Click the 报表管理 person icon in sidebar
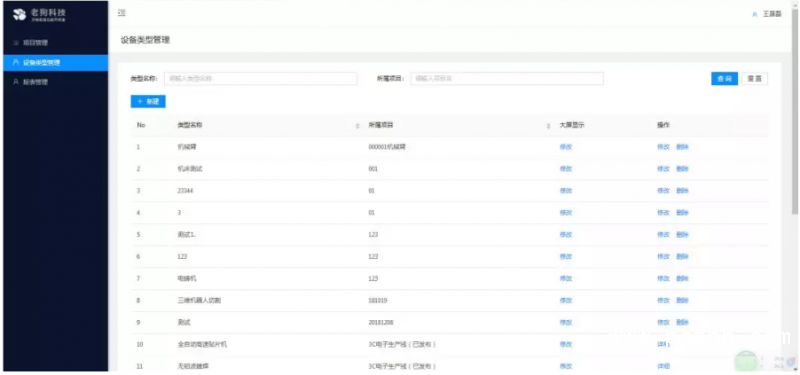Viewport: 800px width, 375px height. 16,82
